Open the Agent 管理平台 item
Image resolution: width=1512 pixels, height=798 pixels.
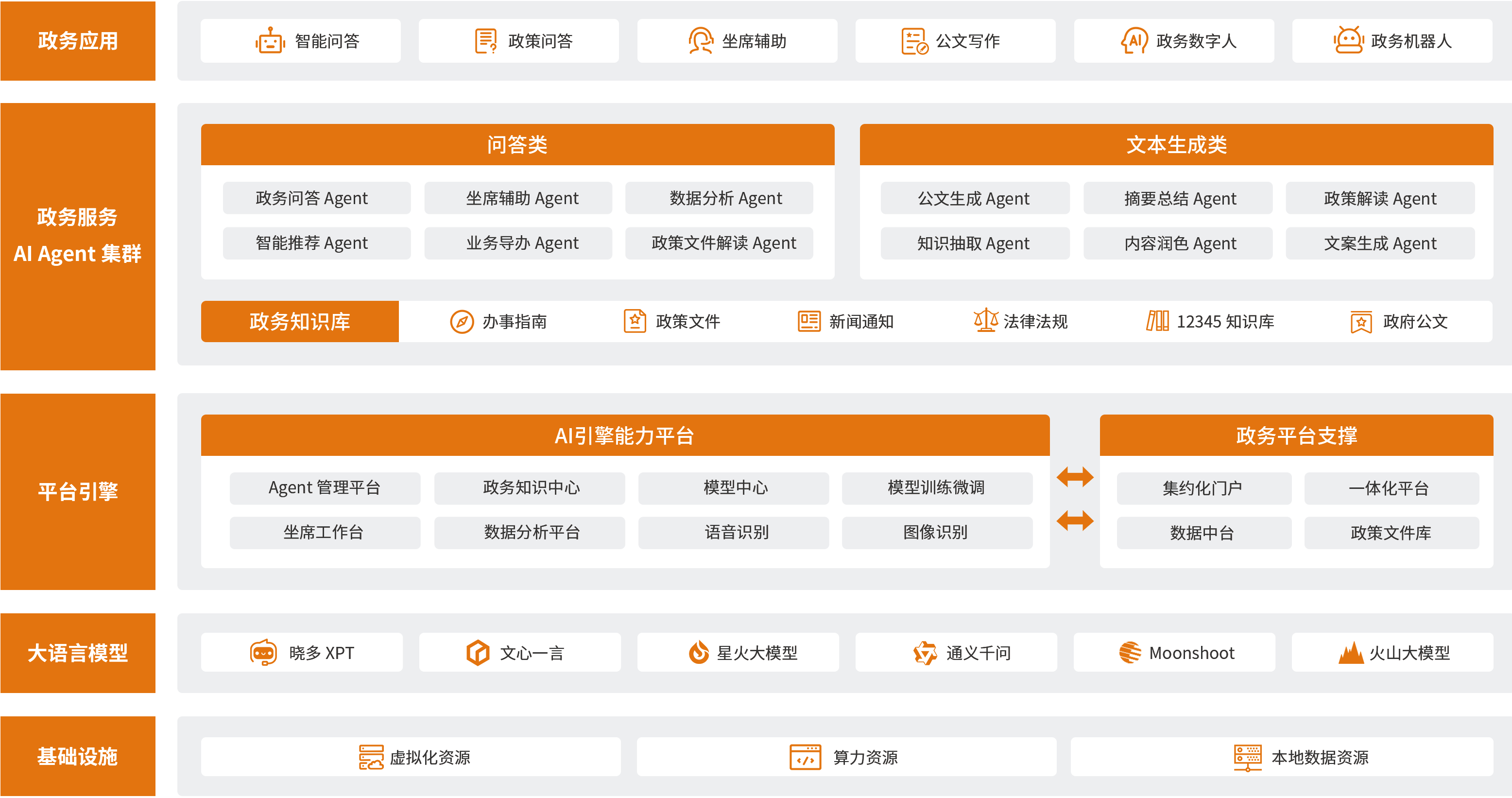pos(325,488)
